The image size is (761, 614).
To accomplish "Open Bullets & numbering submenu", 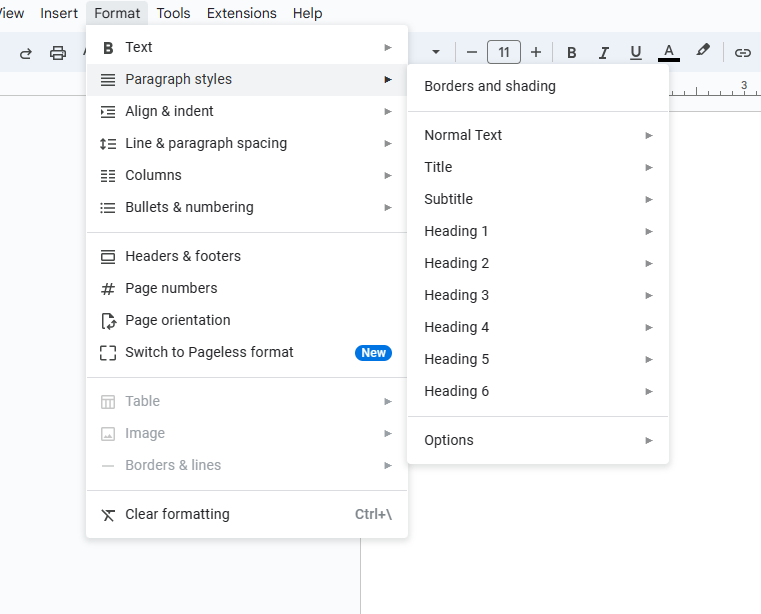I will (x=247, y=208).
